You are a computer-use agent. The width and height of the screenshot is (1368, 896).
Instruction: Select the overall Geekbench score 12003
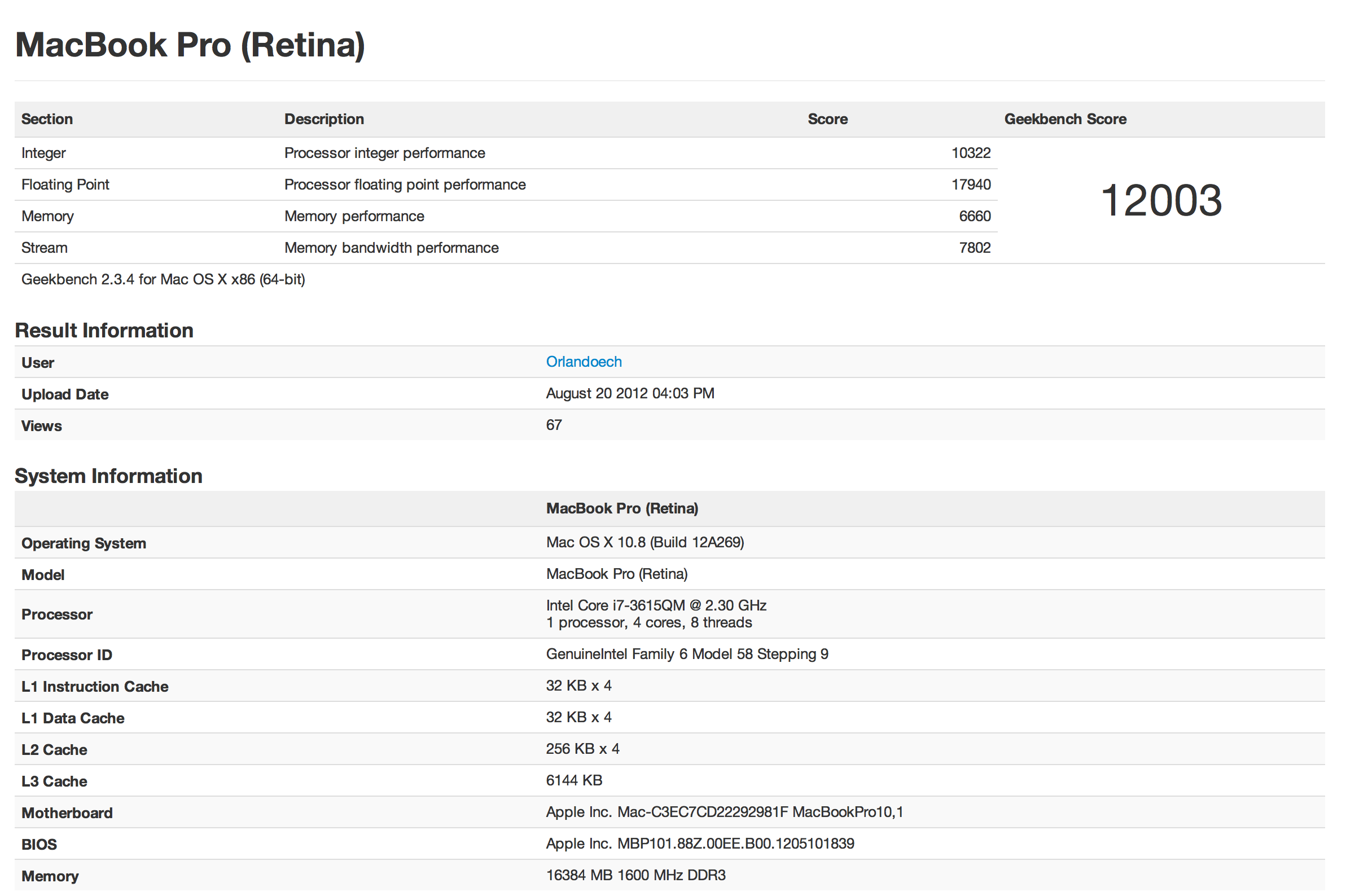tap(1160, 200)
